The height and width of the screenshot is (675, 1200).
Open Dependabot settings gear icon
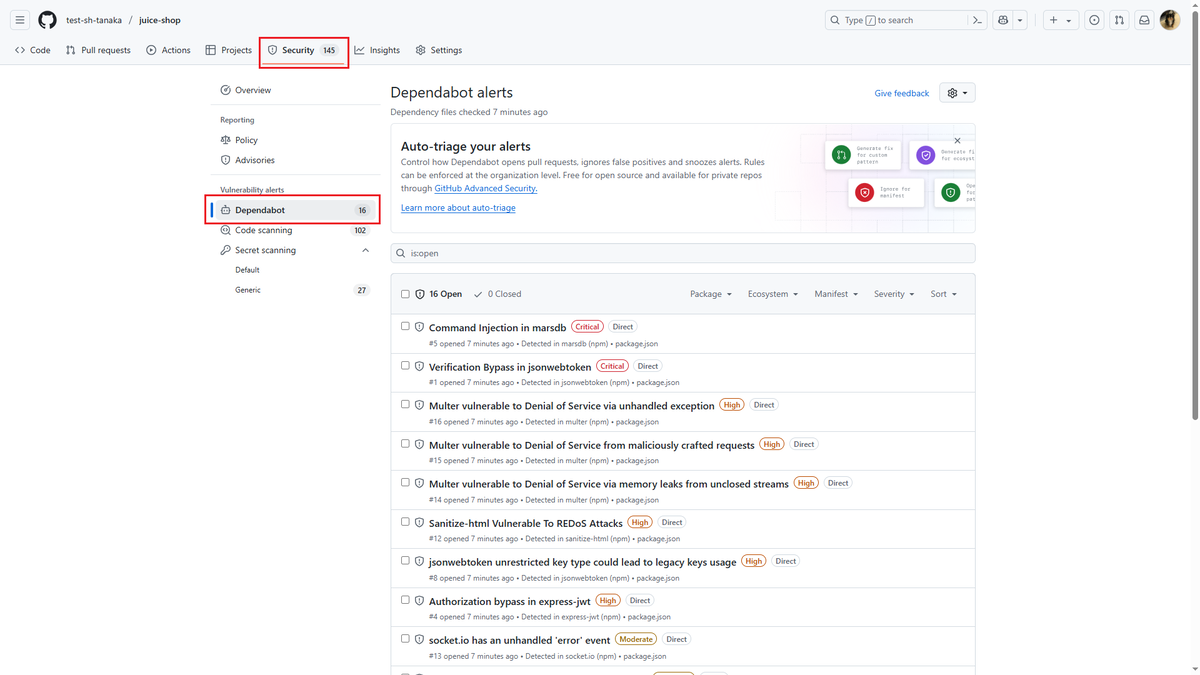coord(957,93)
